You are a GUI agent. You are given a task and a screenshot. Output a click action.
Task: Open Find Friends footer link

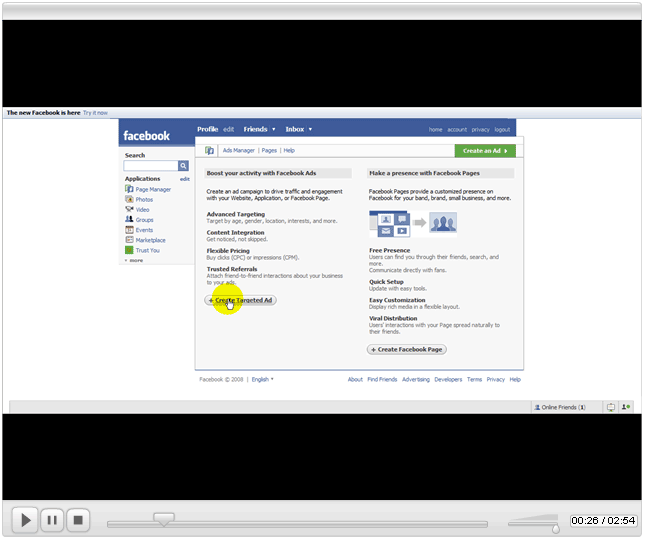(x=384, y=381)
